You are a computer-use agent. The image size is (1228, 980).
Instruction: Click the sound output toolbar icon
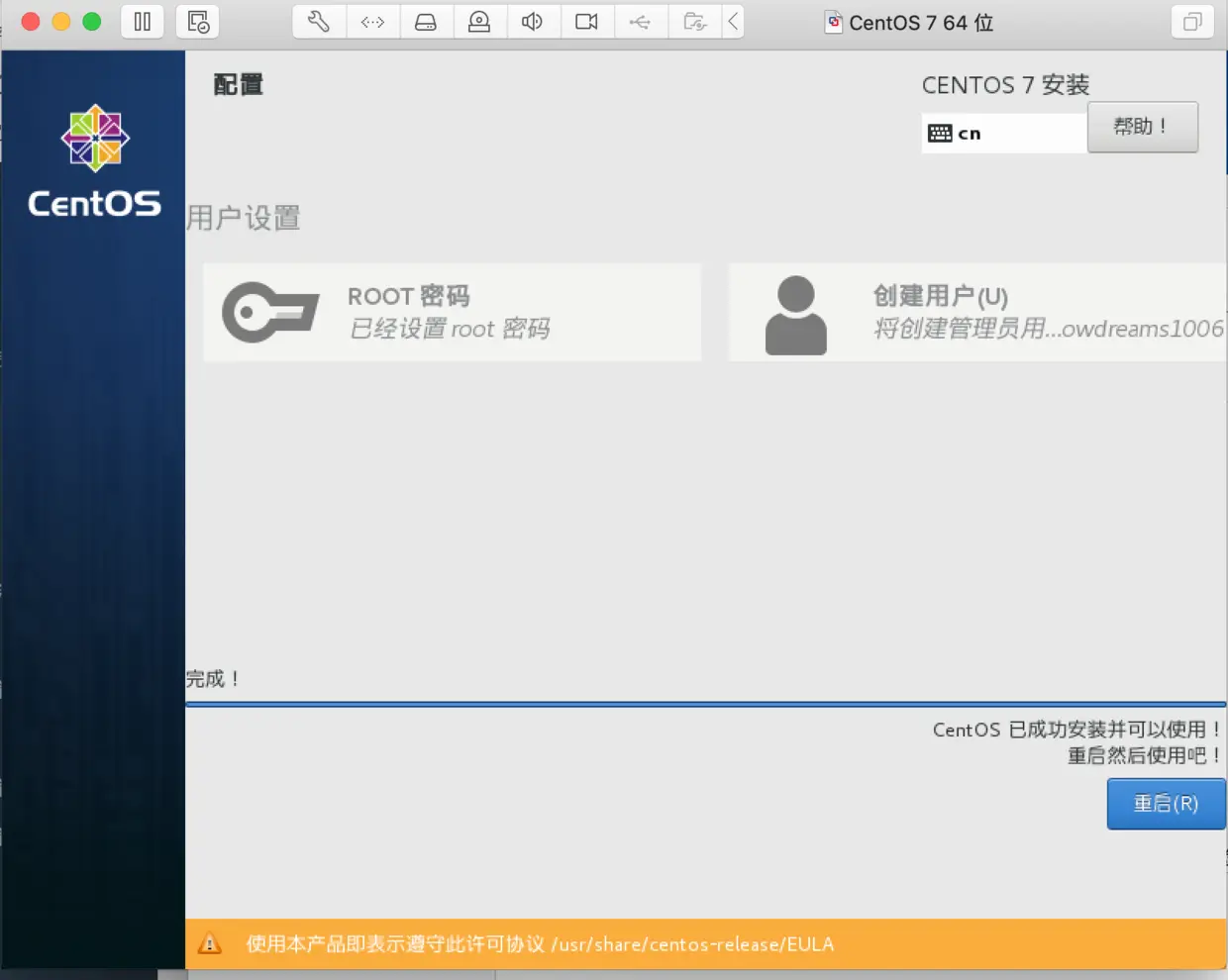click(x=533, y=21)
